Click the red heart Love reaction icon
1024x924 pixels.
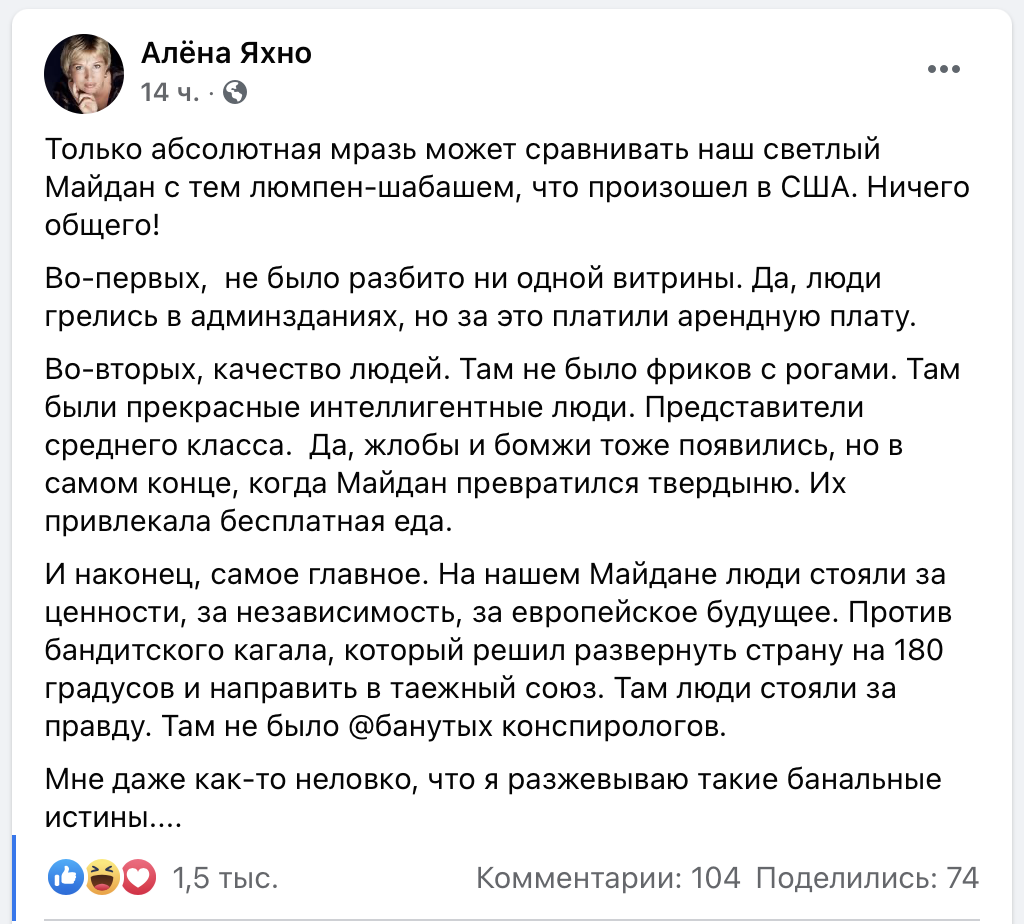(x=138, y=878)
